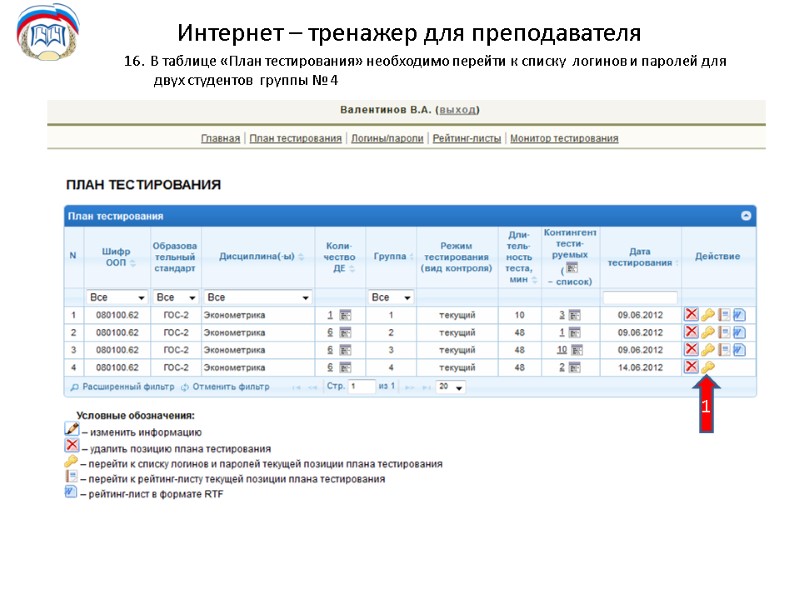Delete row 2 with its red X icon
The image size is (800, 600).
(691, 332)
